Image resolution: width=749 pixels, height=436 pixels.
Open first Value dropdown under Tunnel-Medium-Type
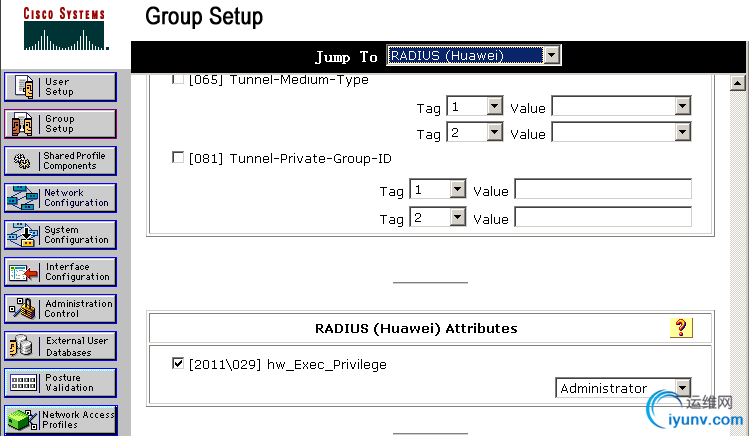(x=621, y=106)
